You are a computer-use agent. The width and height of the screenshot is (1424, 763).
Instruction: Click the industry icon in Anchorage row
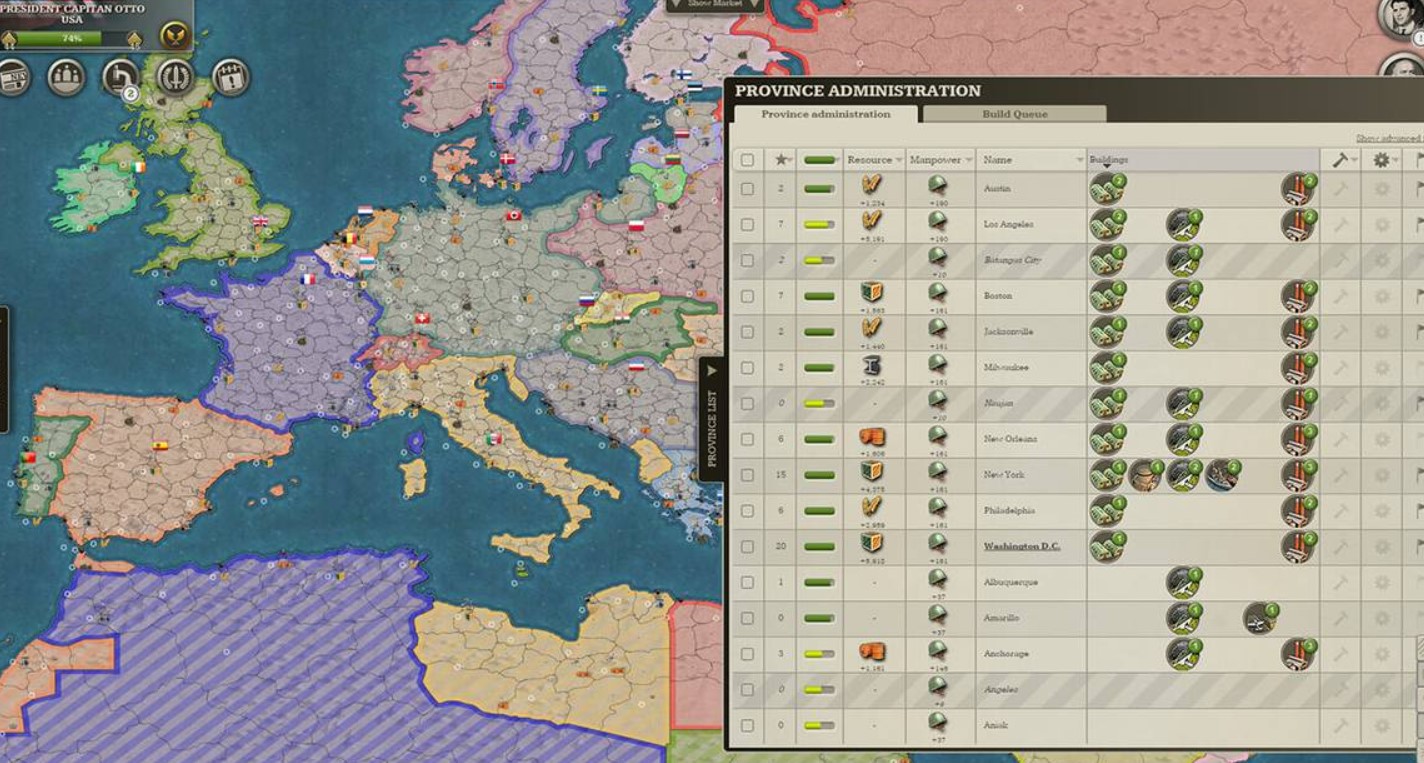click(x=1298, y=654)
